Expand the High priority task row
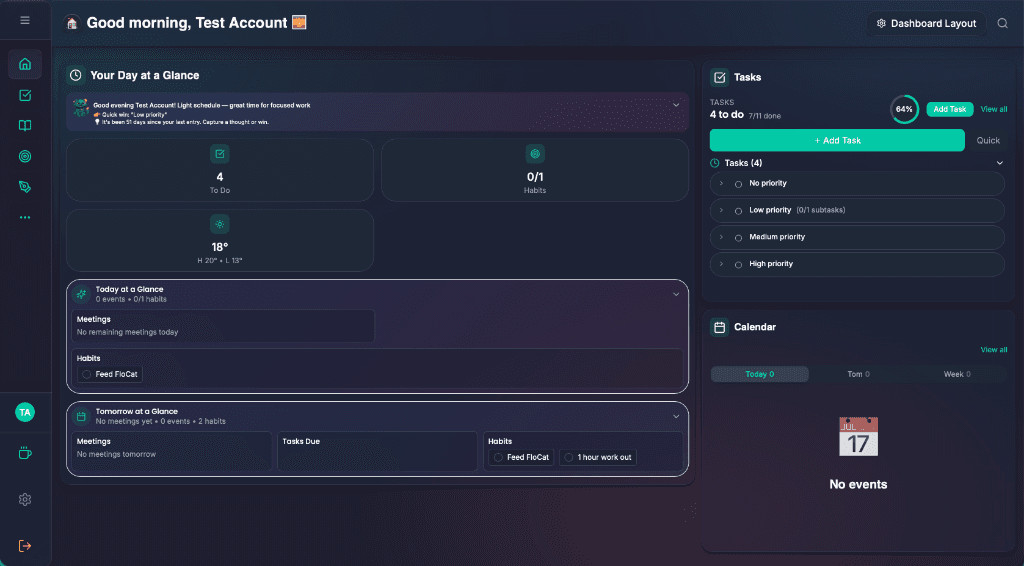The image size is (1024, 566). (x=721, y=264)
